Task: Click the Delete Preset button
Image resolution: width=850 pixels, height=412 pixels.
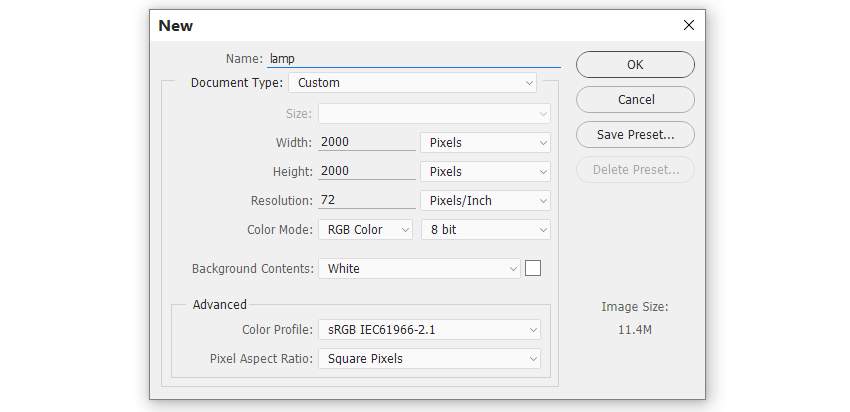Action: pos(635,170)
